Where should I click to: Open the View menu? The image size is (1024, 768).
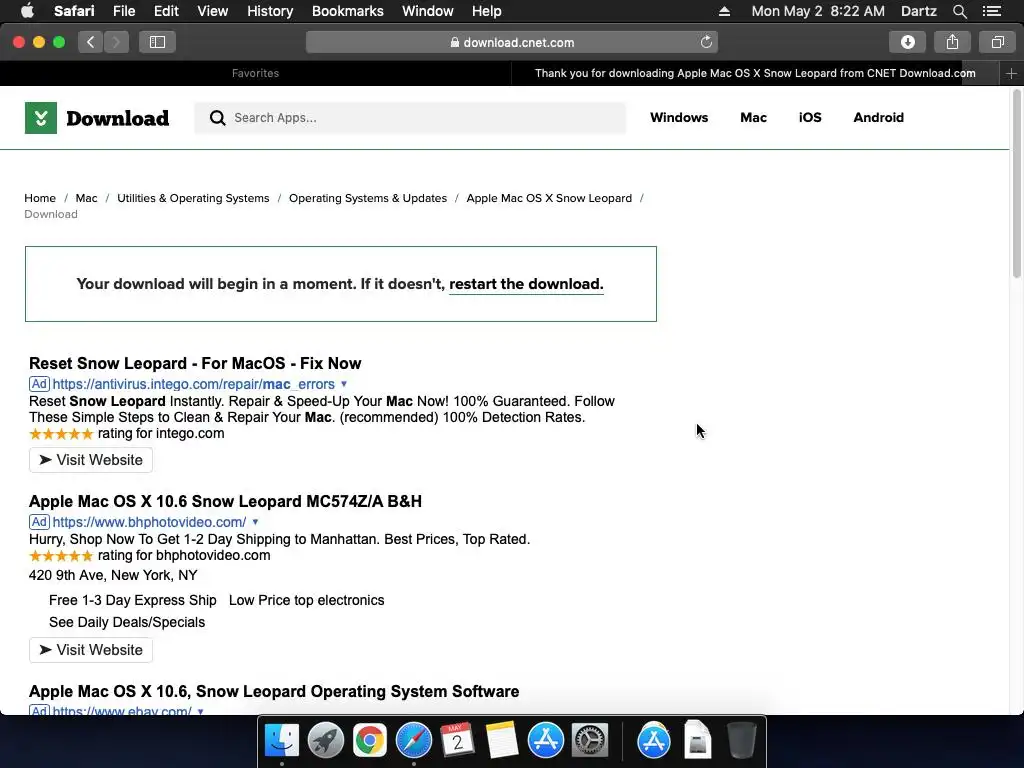click(x=212, y=11)
